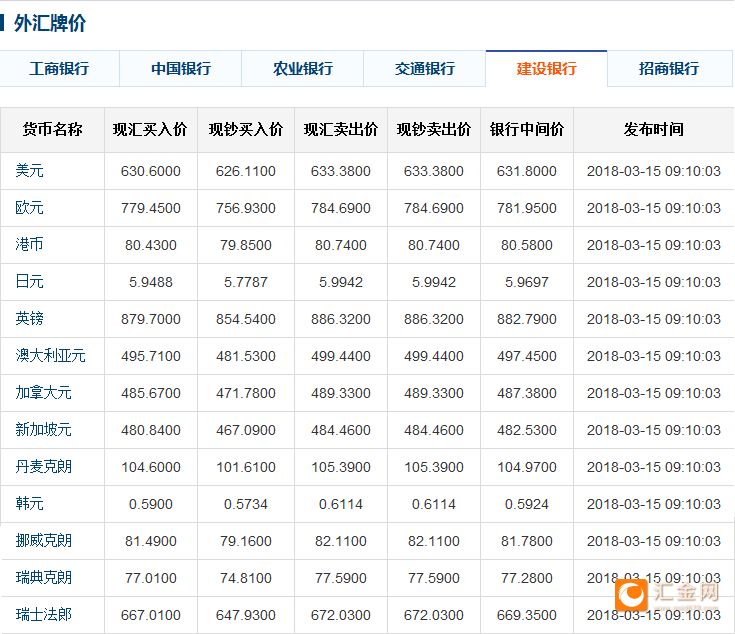Click the 货币名称 column header

(x=52, y=130)
